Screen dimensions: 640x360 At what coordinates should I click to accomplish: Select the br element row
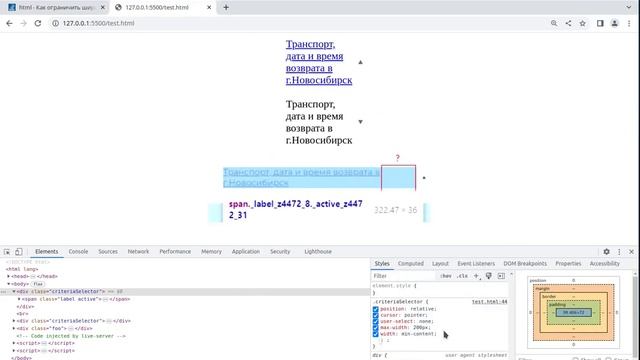coord(22,314)
